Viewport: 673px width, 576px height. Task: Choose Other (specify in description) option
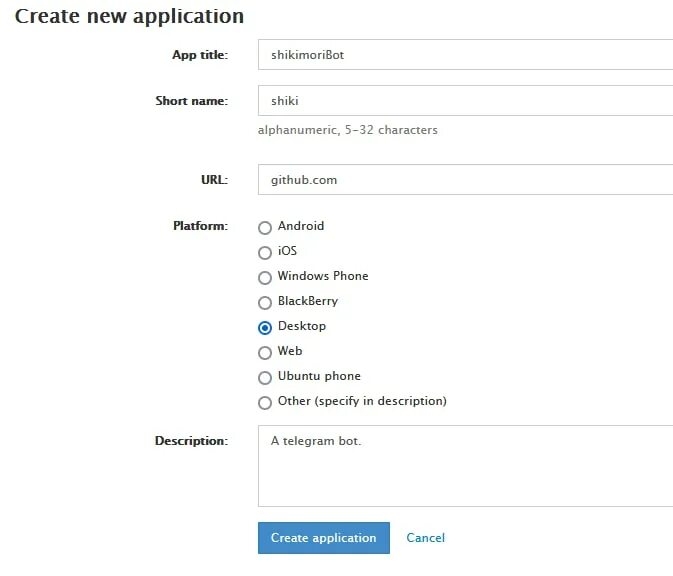(265, 403)
